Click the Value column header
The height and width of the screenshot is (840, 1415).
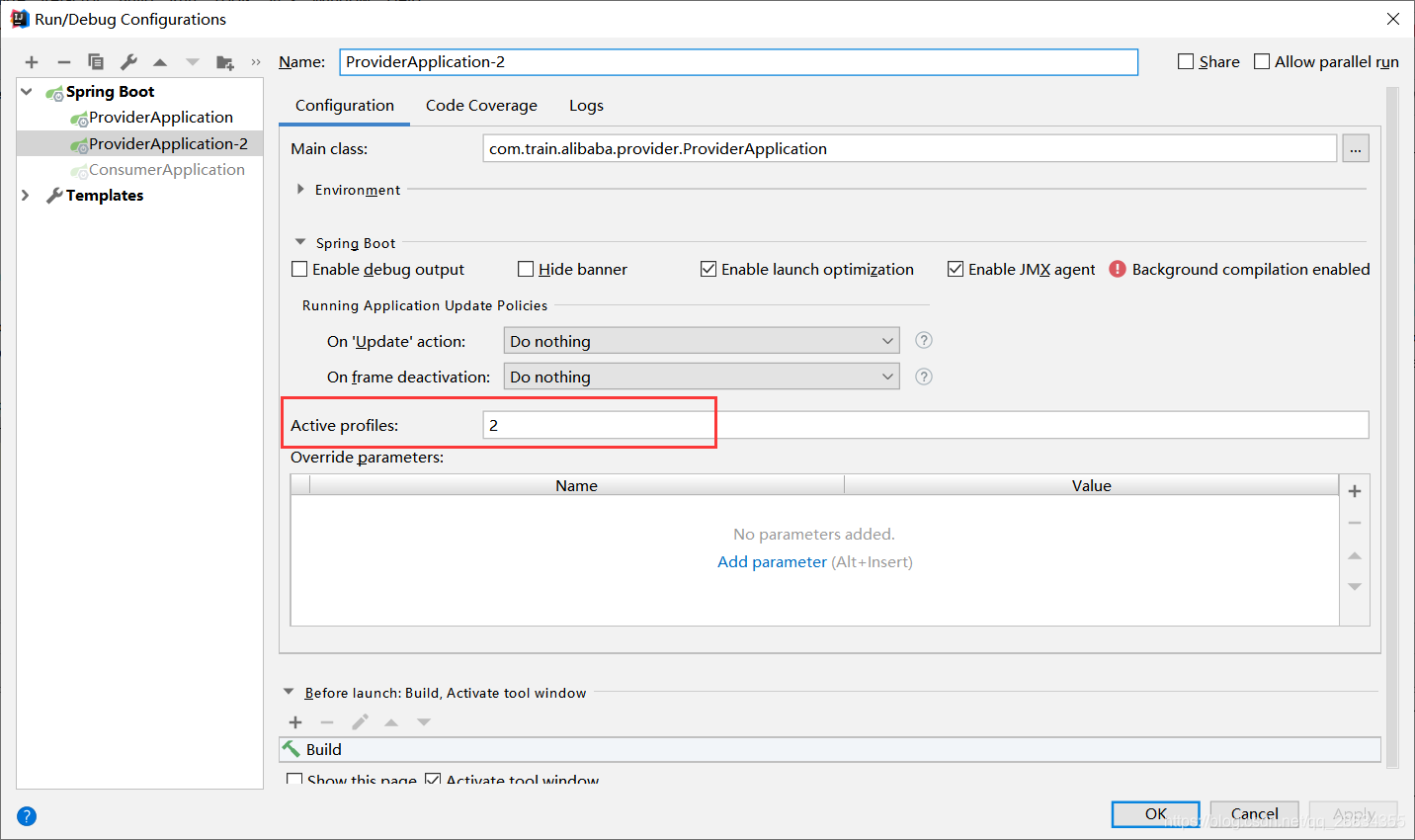point(1092,485)
